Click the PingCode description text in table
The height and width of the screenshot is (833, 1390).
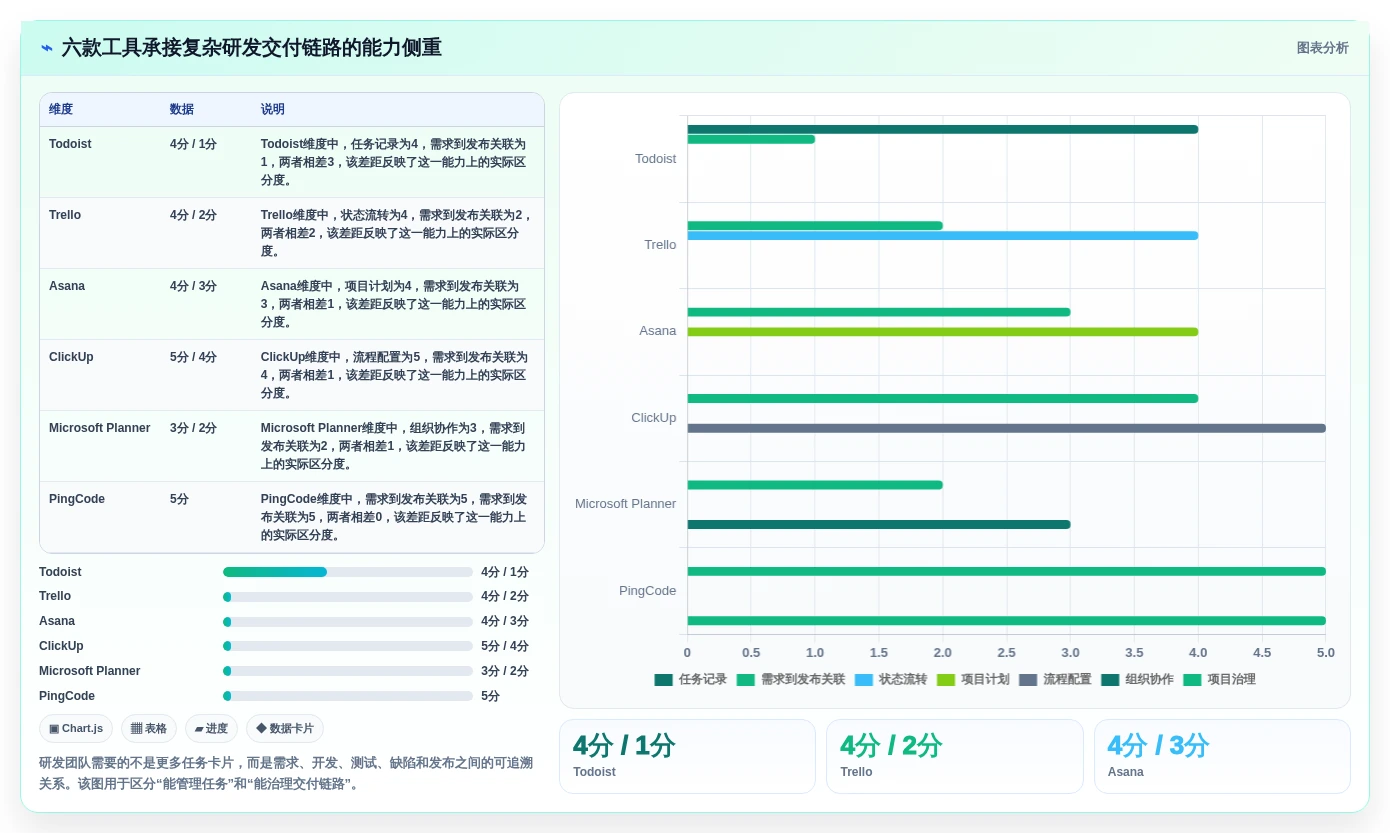[394, 517]
